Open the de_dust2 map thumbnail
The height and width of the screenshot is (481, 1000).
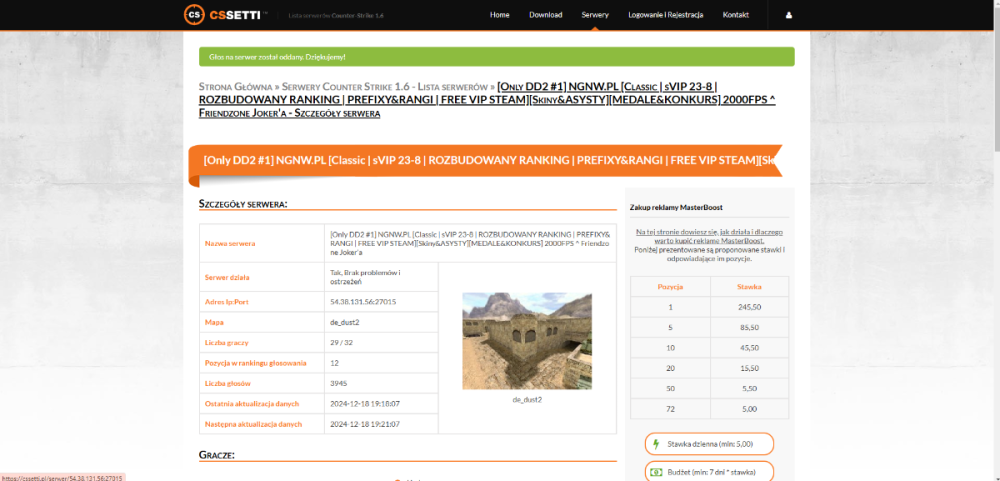tap(527, 341)
